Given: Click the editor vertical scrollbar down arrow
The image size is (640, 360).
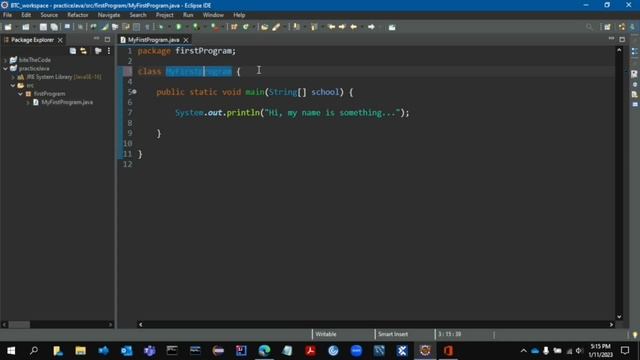Looking at the screenshot, I should coord(619,317).
